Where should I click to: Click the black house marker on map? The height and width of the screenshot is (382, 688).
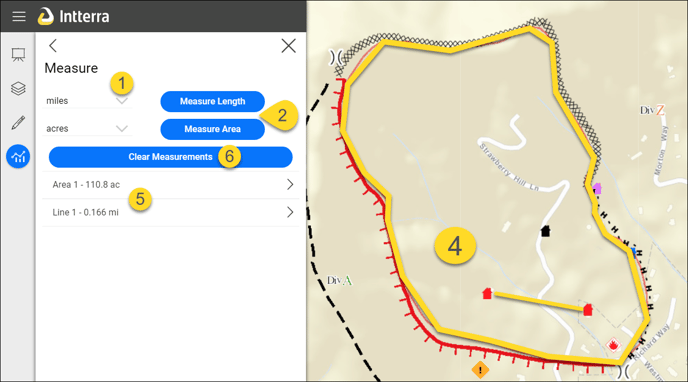tap(545, 231)
